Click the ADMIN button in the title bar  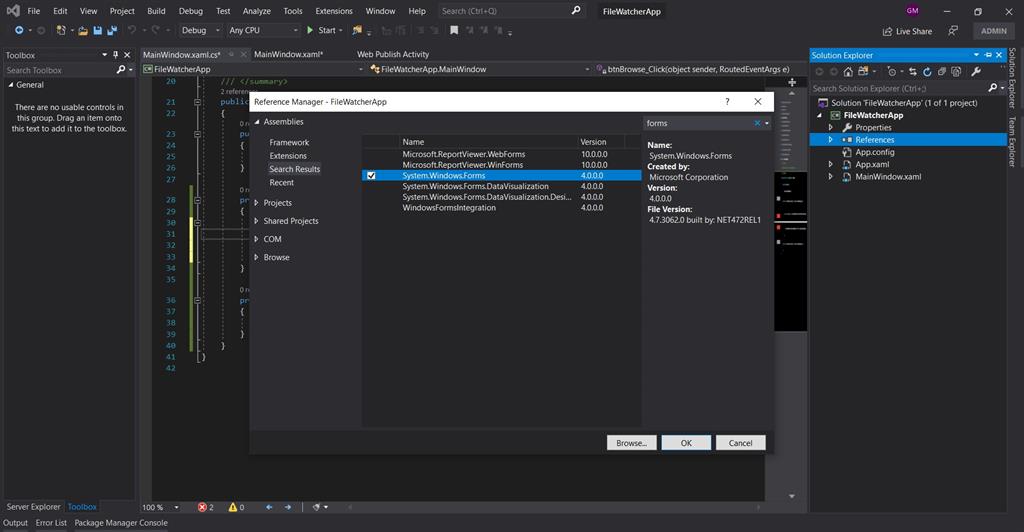point(994,31)
